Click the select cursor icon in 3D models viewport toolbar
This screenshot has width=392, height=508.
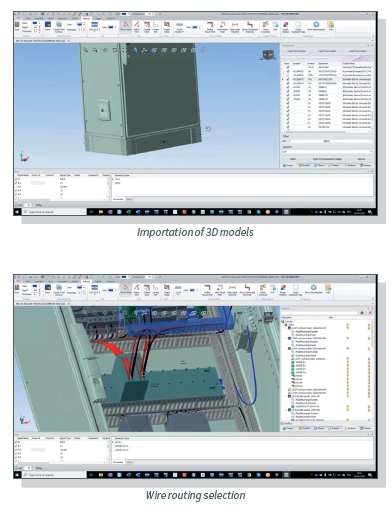tap(135, 50)
